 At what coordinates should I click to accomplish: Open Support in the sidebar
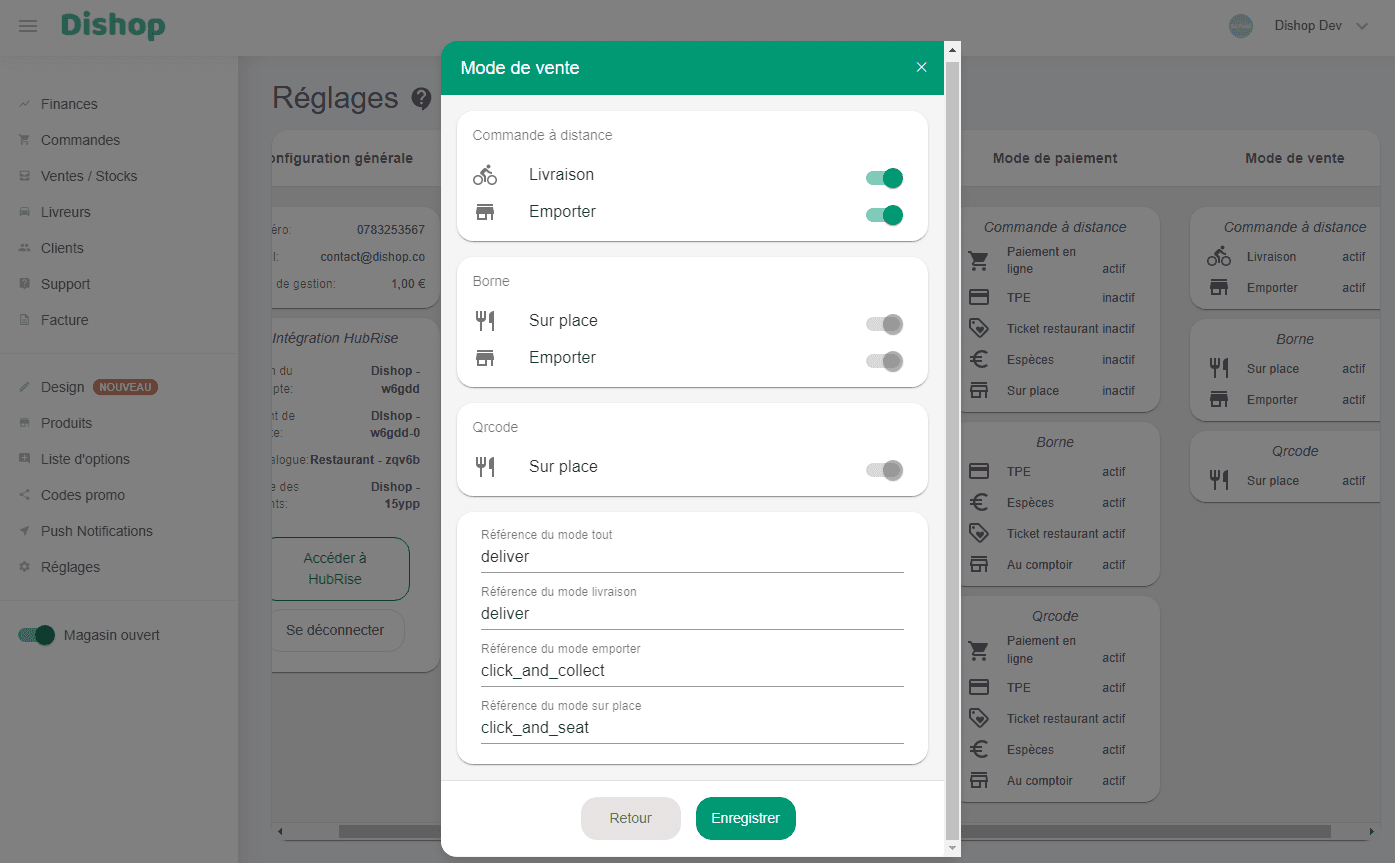pyautogui.click(x=66, y=284)
